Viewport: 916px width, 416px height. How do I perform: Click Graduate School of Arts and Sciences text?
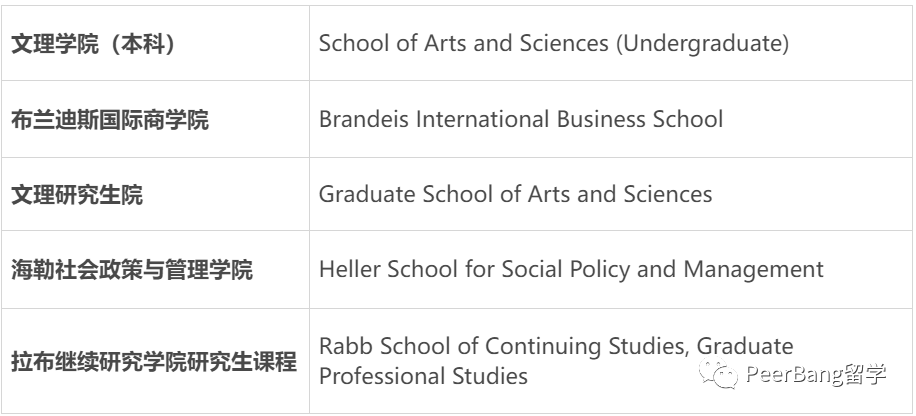click(516, 194)
